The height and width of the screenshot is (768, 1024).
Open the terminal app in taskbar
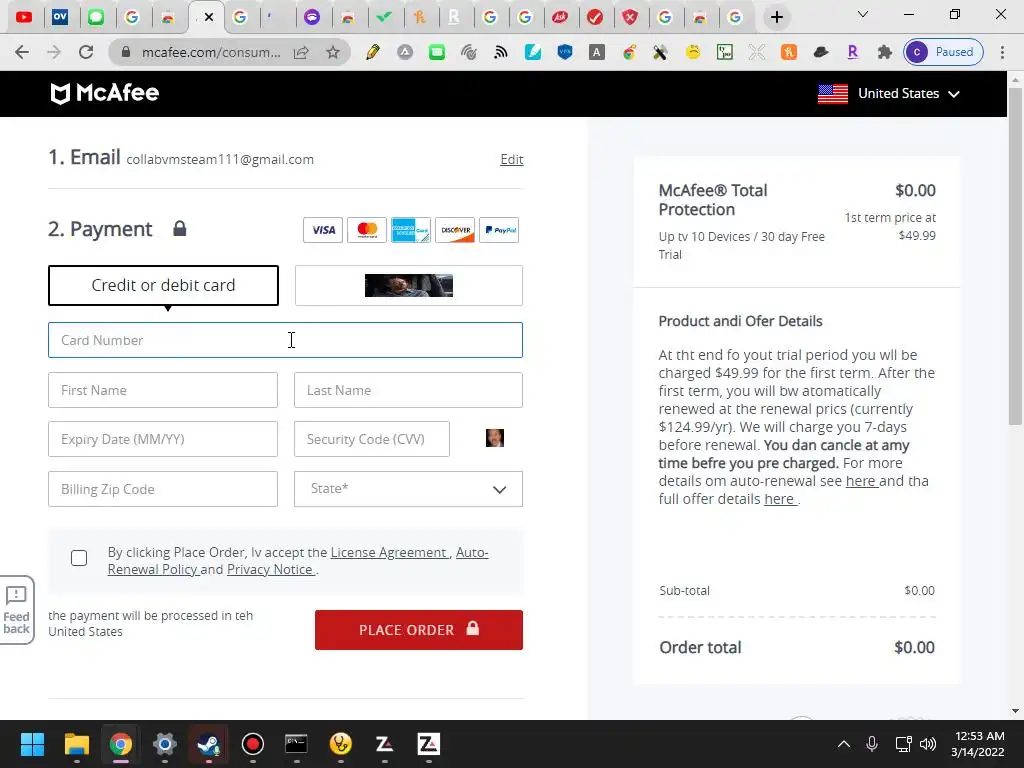tap(296, 744)
